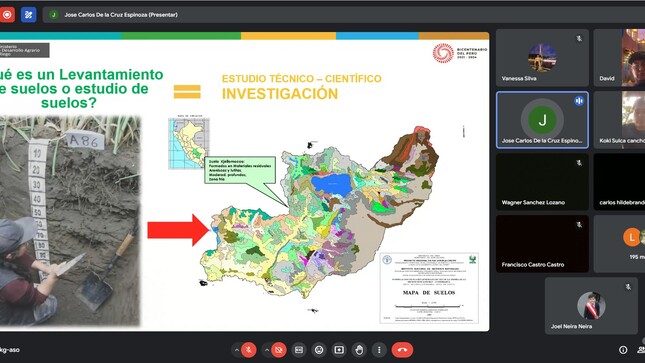Click muted mic icon on Wagner Sanchez Lozano tile
The image size is (645, 363).
(579, 163)
